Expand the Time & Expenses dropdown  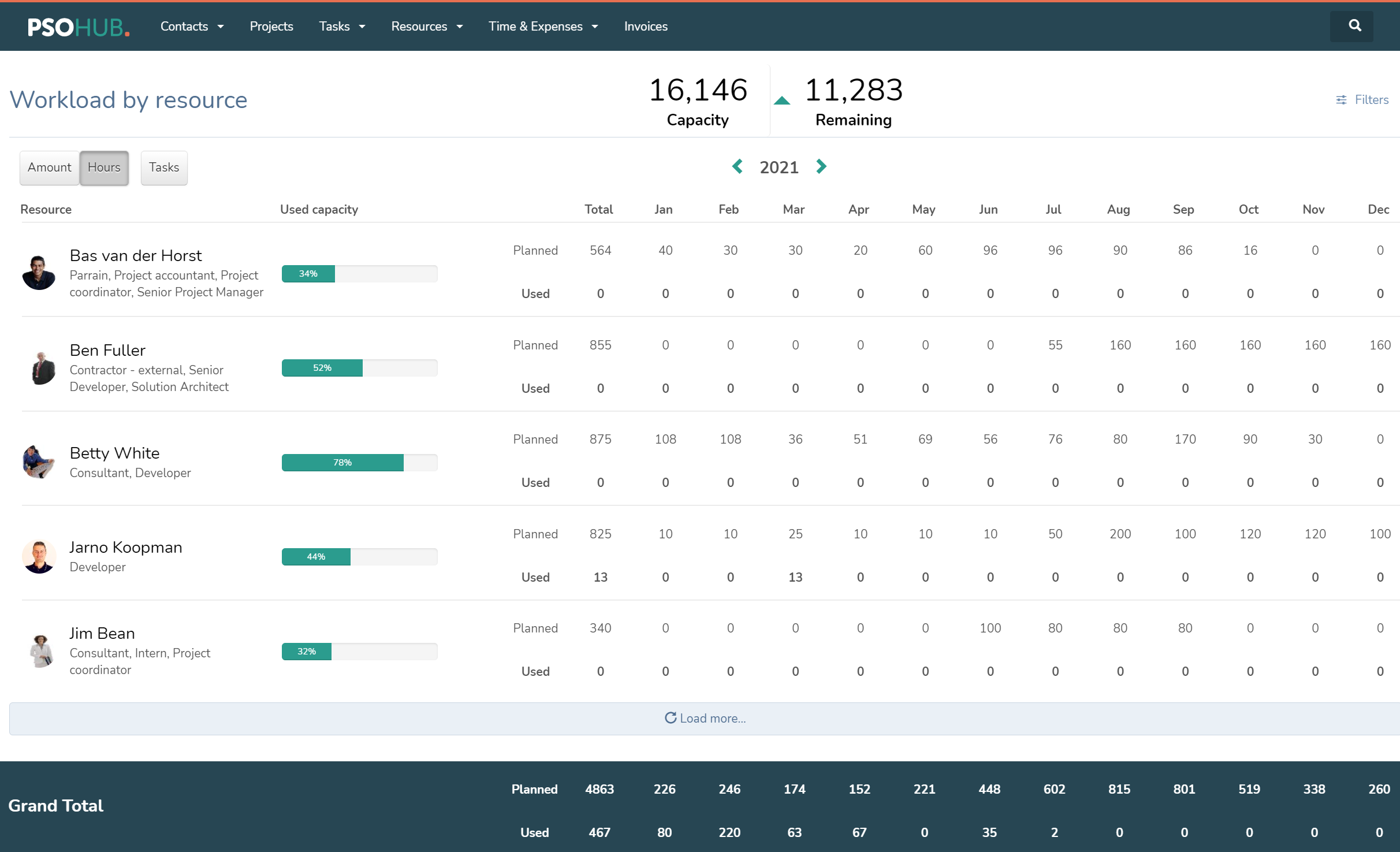pos(542,26)
